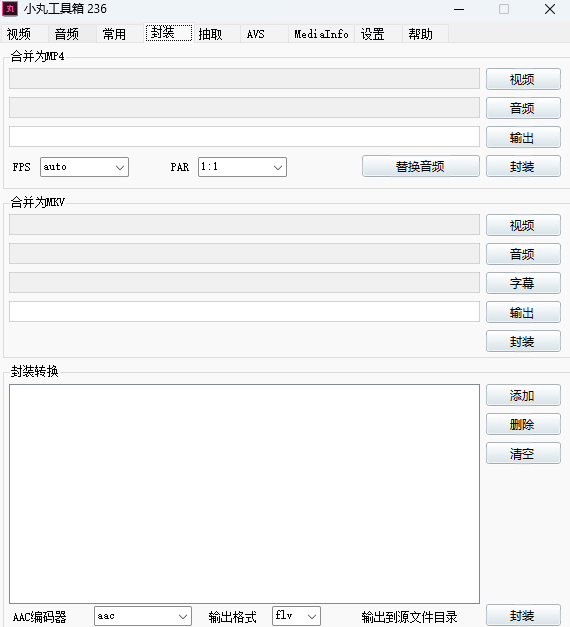
Task: Click the MP4 output path input field
Action: point(244,137)
